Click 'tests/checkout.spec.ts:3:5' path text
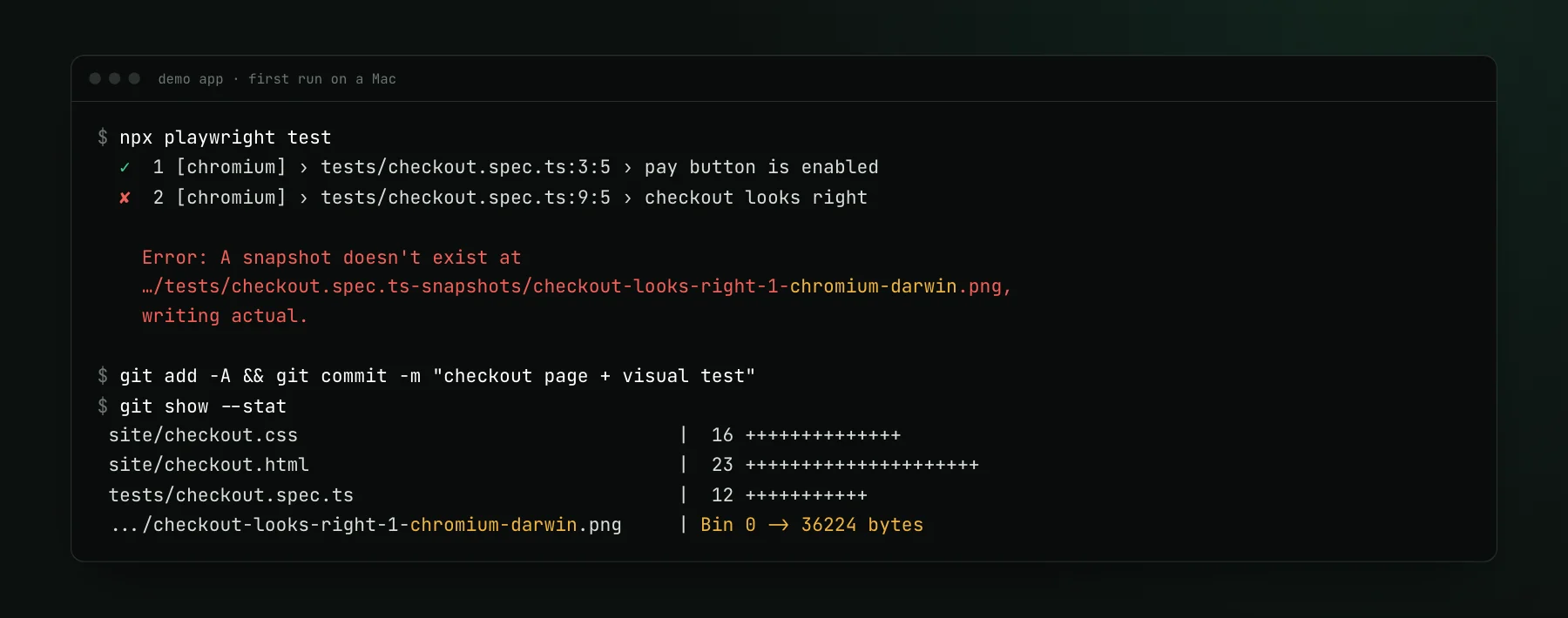The image size is (1568, 618). coord(466,167)
